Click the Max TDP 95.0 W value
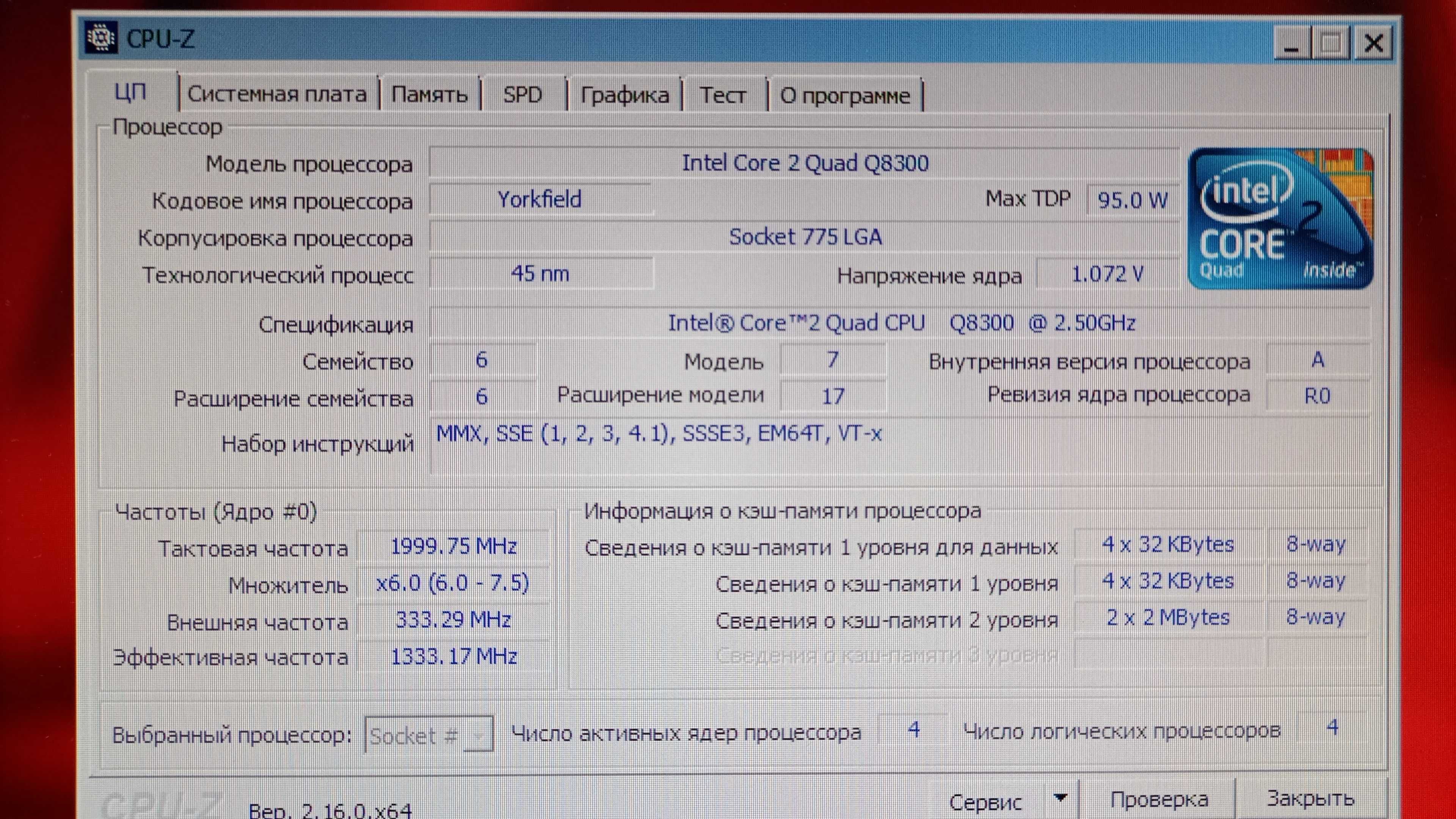 point(1133,200)
